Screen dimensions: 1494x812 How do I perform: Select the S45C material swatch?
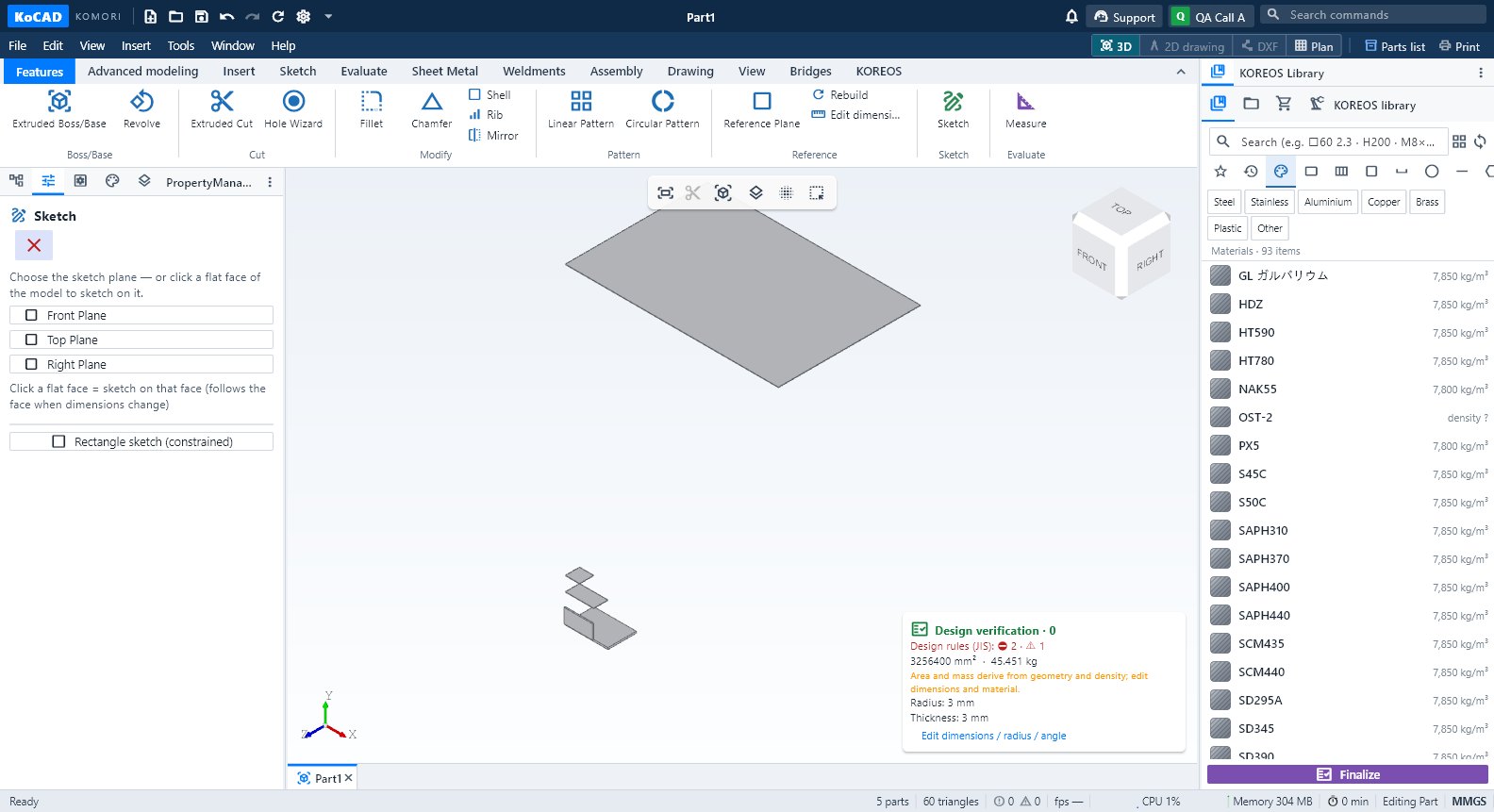click(x=1220, y=473)
